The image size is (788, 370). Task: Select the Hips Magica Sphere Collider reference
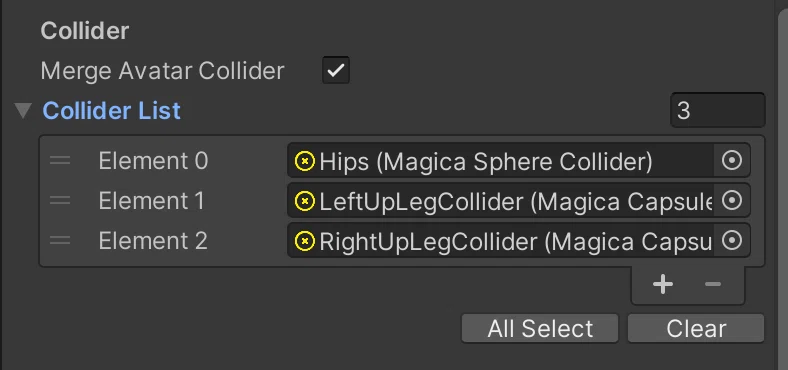(x=501, y=161)
